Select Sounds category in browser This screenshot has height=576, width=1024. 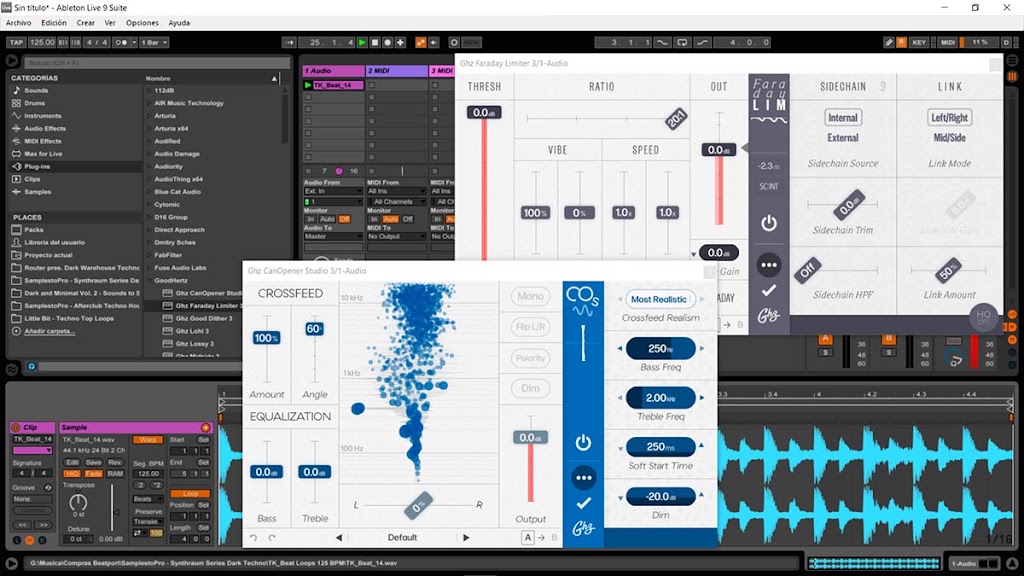pyautogui.click(x=36, y=91)
